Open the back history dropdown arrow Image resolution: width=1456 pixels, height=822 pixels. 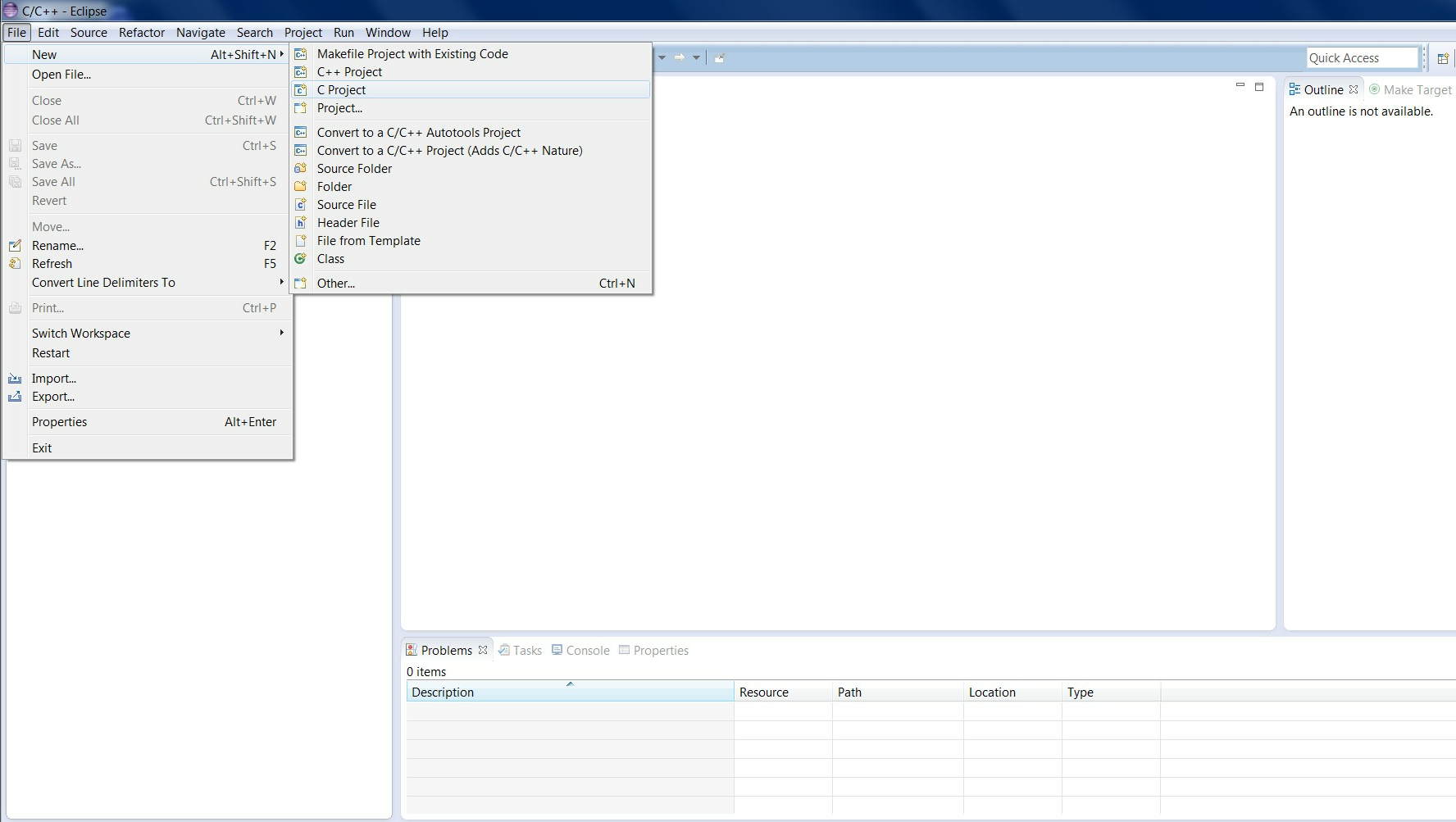(662, 57)
